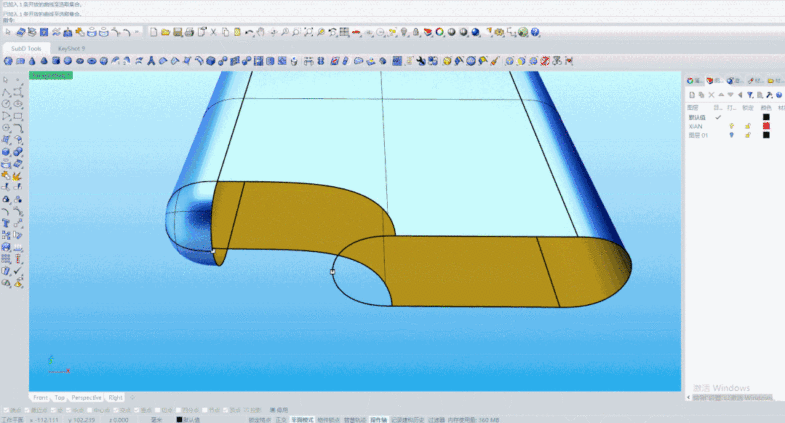
Task: Click the Open file folder icon
Action: tap(165, 33)
